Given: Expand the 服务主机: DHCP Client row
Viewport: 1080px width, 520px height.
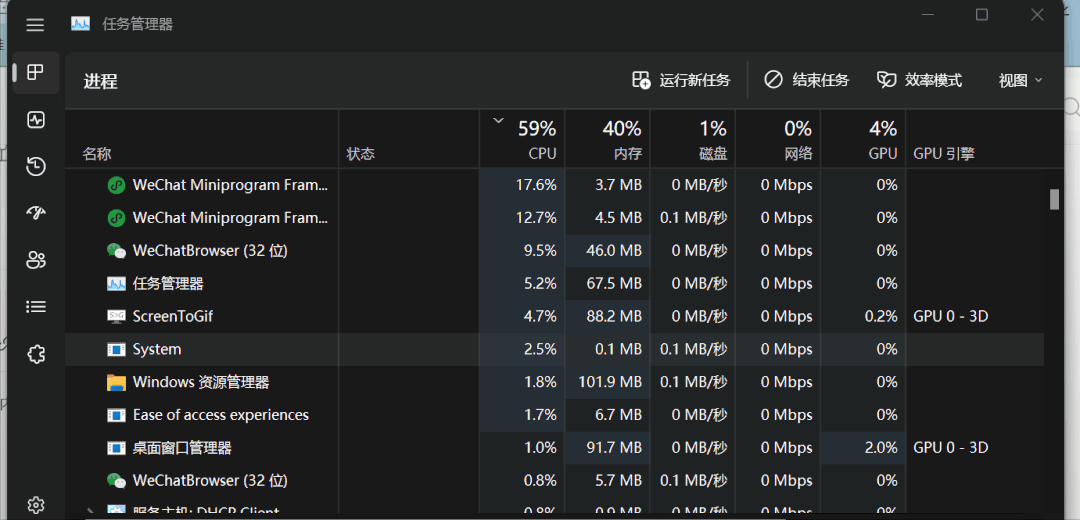Looking at the screenshot, I should 90,512.
